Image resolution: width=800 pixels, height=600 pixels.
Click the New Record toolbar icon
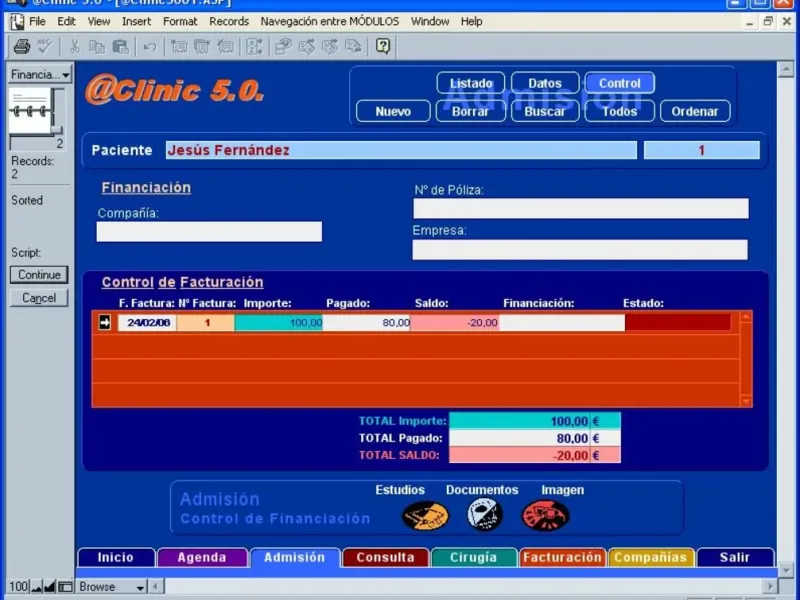pyautogui.click(x=179, y=47)
